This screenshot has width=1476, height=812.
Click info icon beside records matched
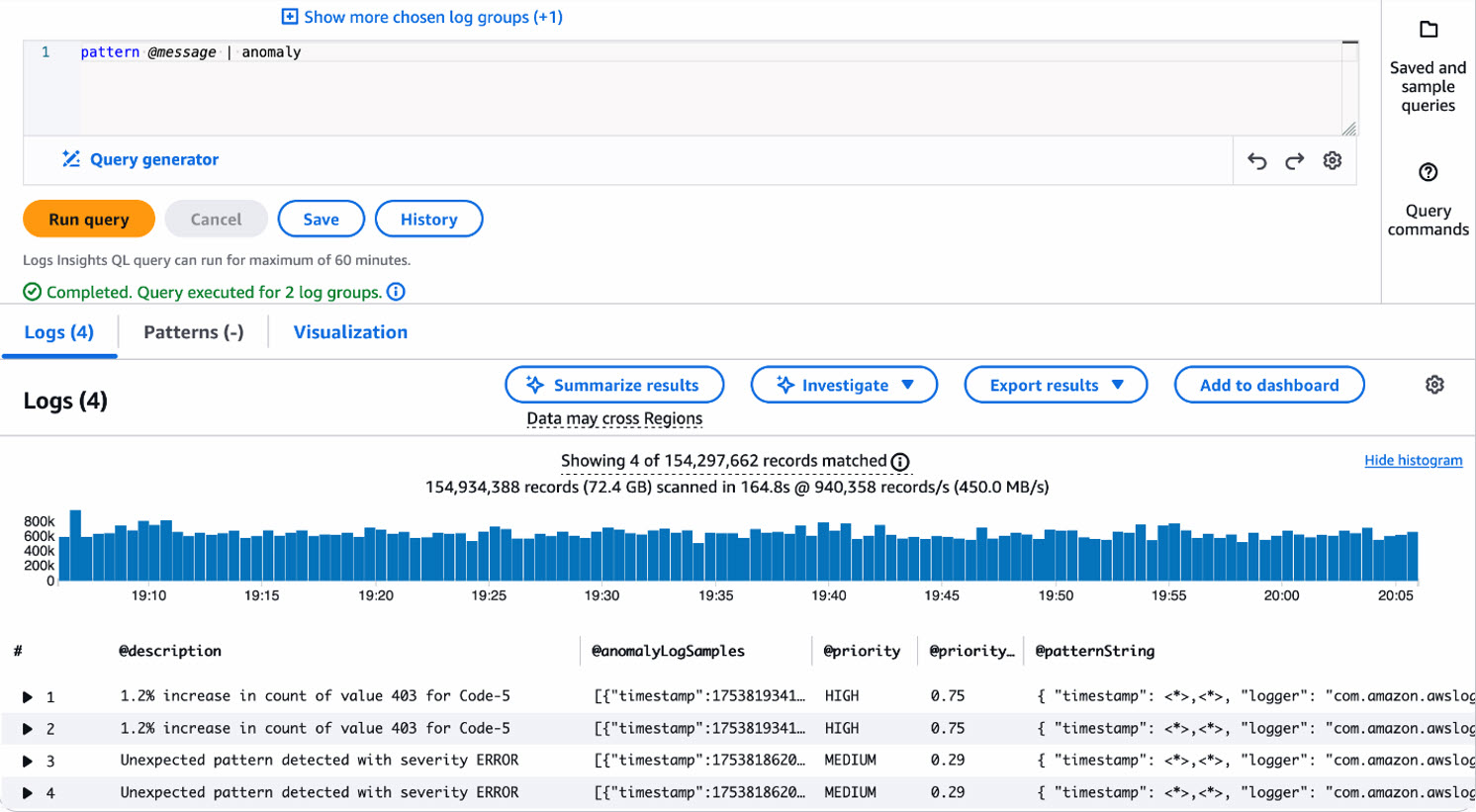pos(900,462)
